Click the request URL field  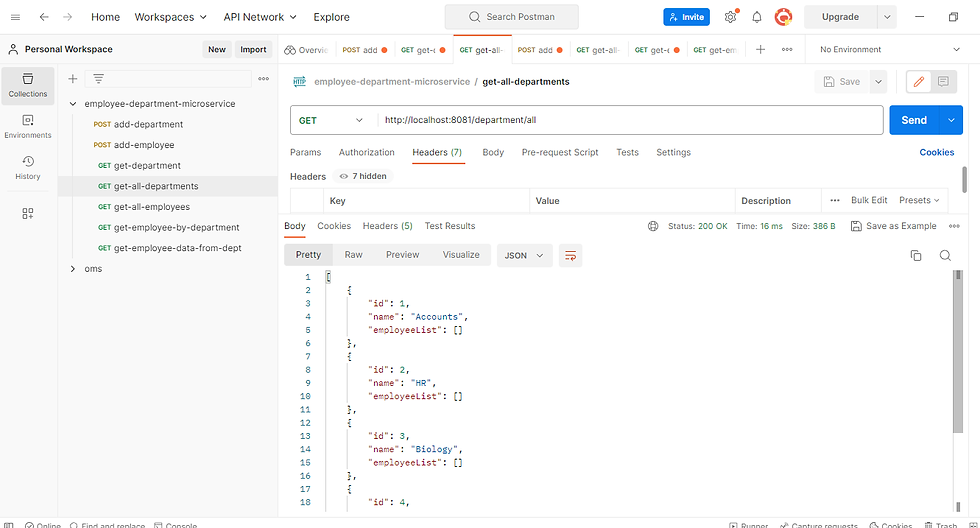629,120
